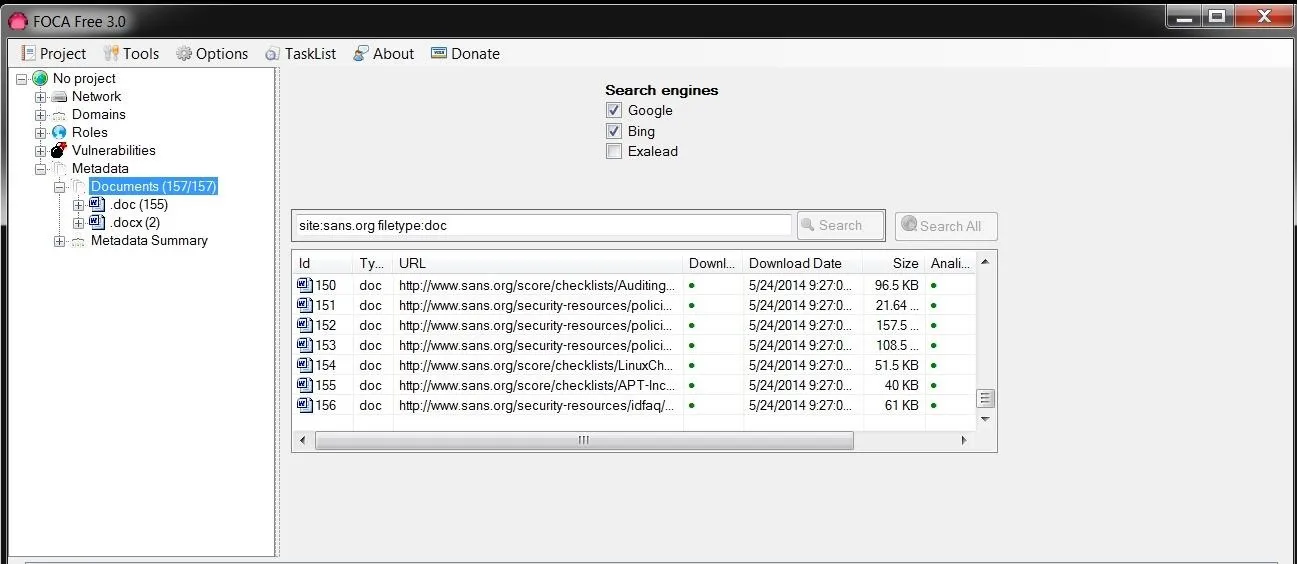
Task: Expand the Network tree node
Action: [41, 97]
